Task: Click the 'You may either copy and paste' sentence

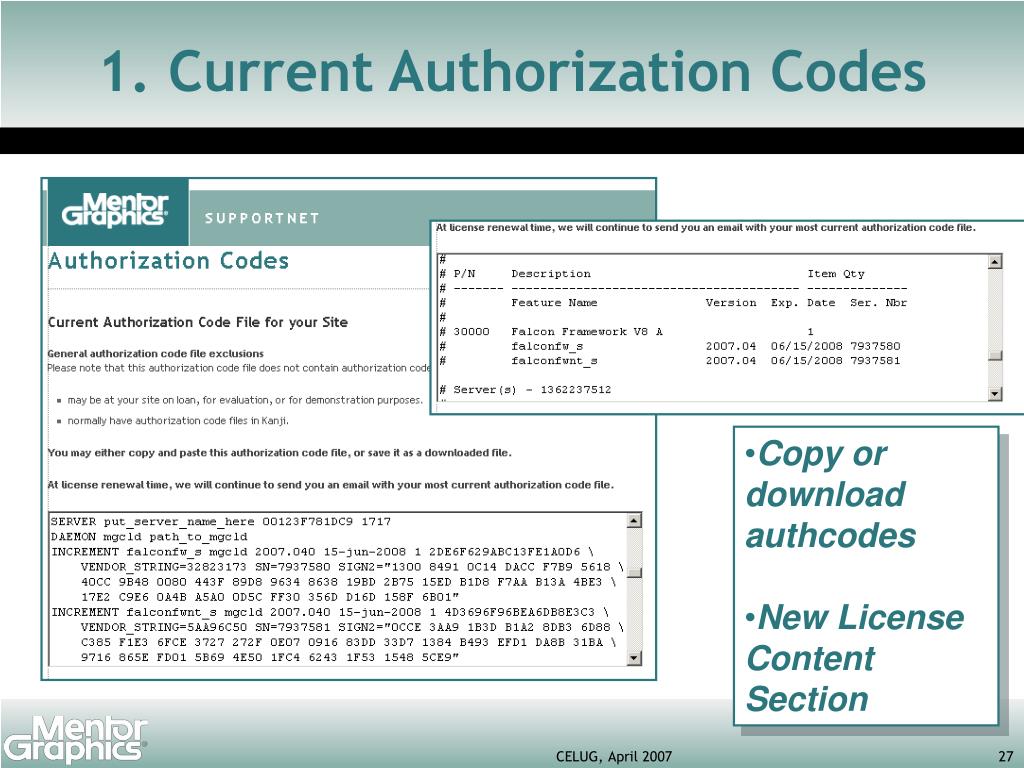Action: point(280,453)
